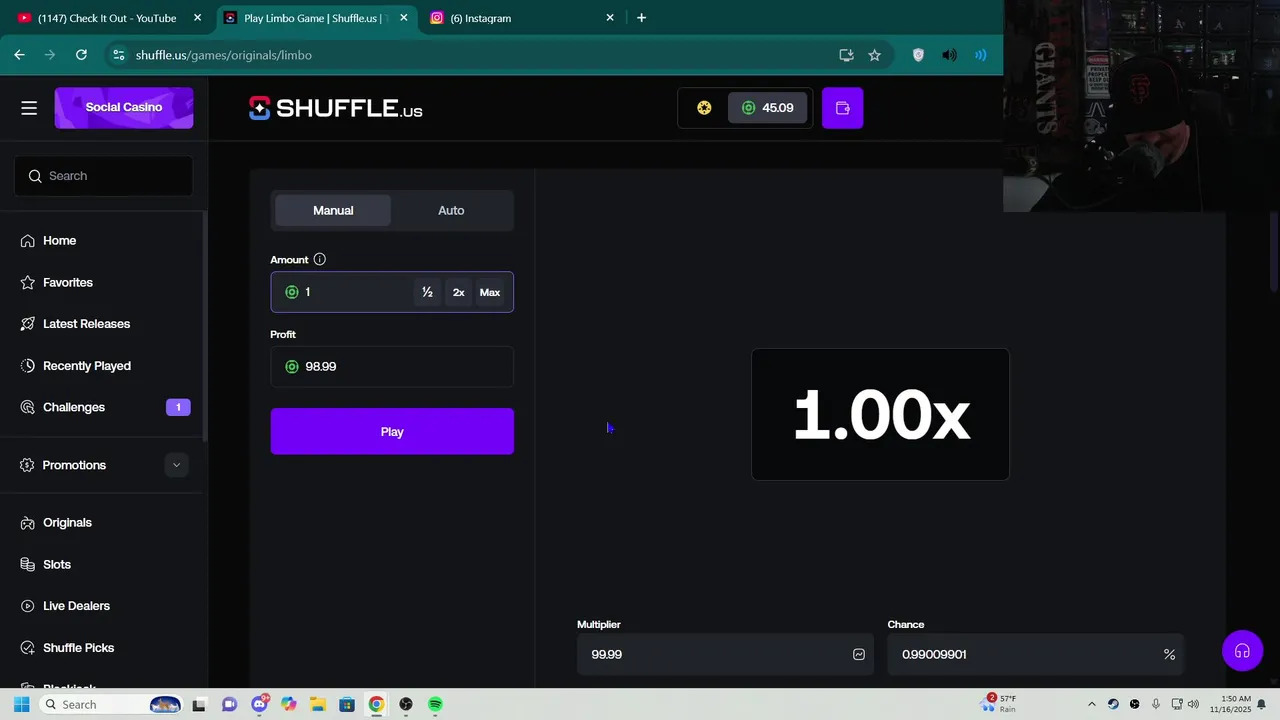Screen dimensions: 1280x720
Task: Click the 1.00x result display
Action: tap(880, 414)
